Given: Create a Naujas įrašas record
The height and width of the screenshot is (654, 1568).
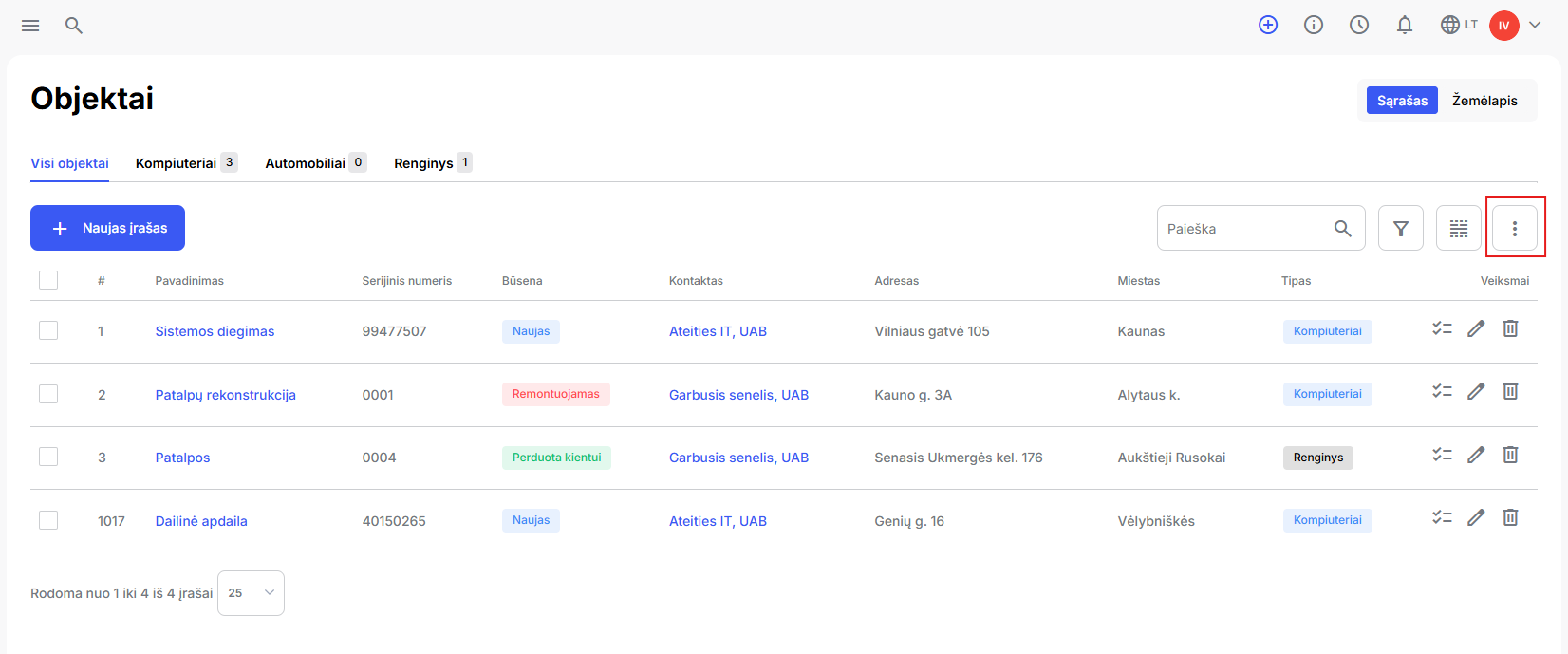Looking at the screenshot, I should [107, 228].
